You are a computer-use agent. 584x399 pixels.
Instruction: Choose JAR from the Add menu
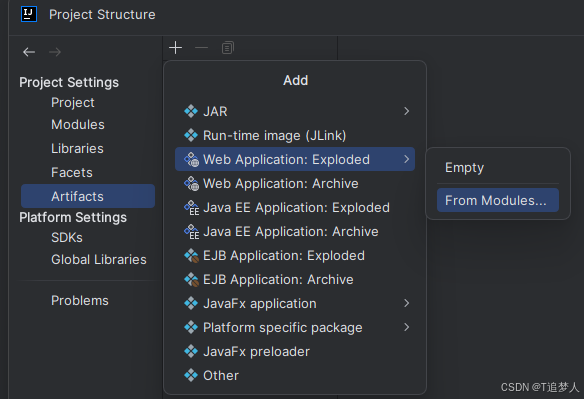[295, 111]
